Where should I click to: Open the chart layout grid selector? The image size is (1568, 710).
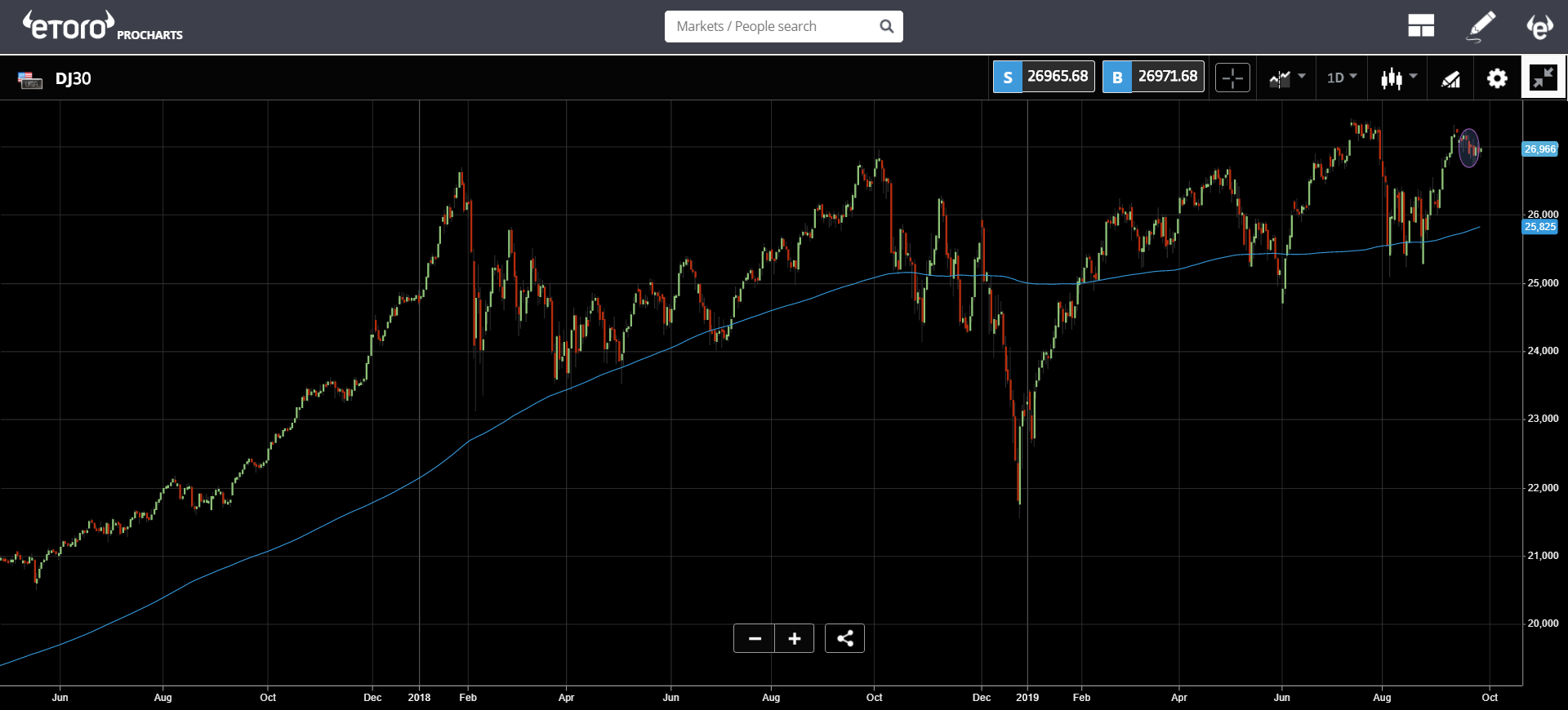click(x=1420, y=26)
